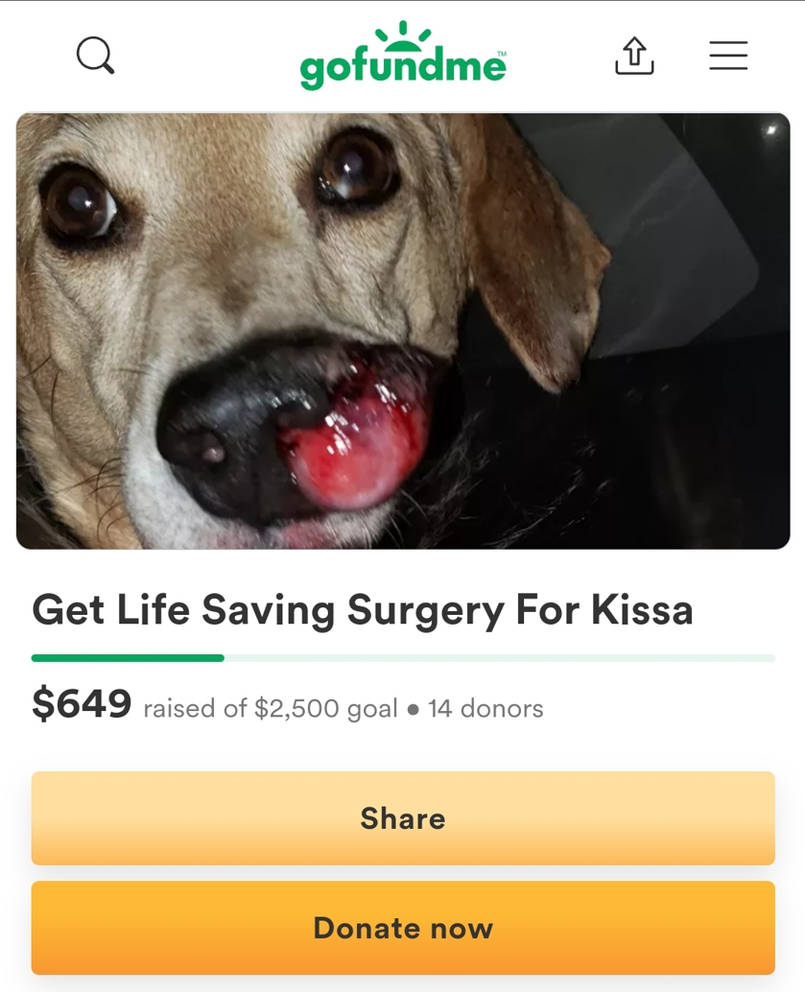This screenshot has height=992, width=805.
Task: Click the unfilled part of fundraising progress bar
Action: coord(500,658)
